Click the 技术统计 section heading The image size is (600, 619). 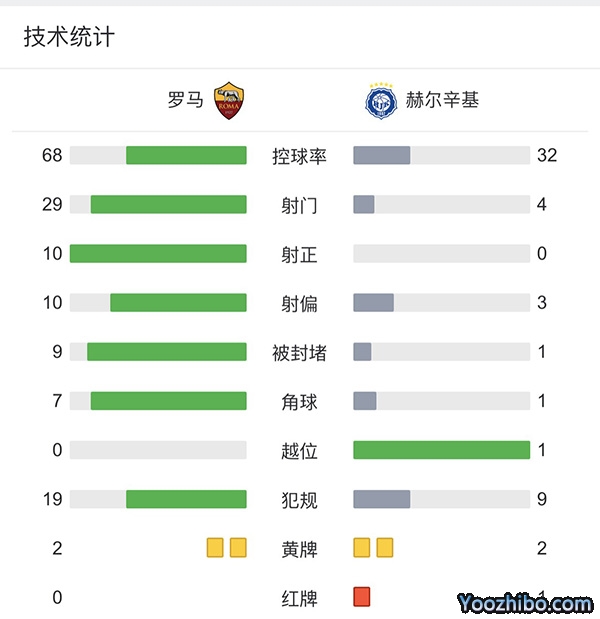pos(69,37)
